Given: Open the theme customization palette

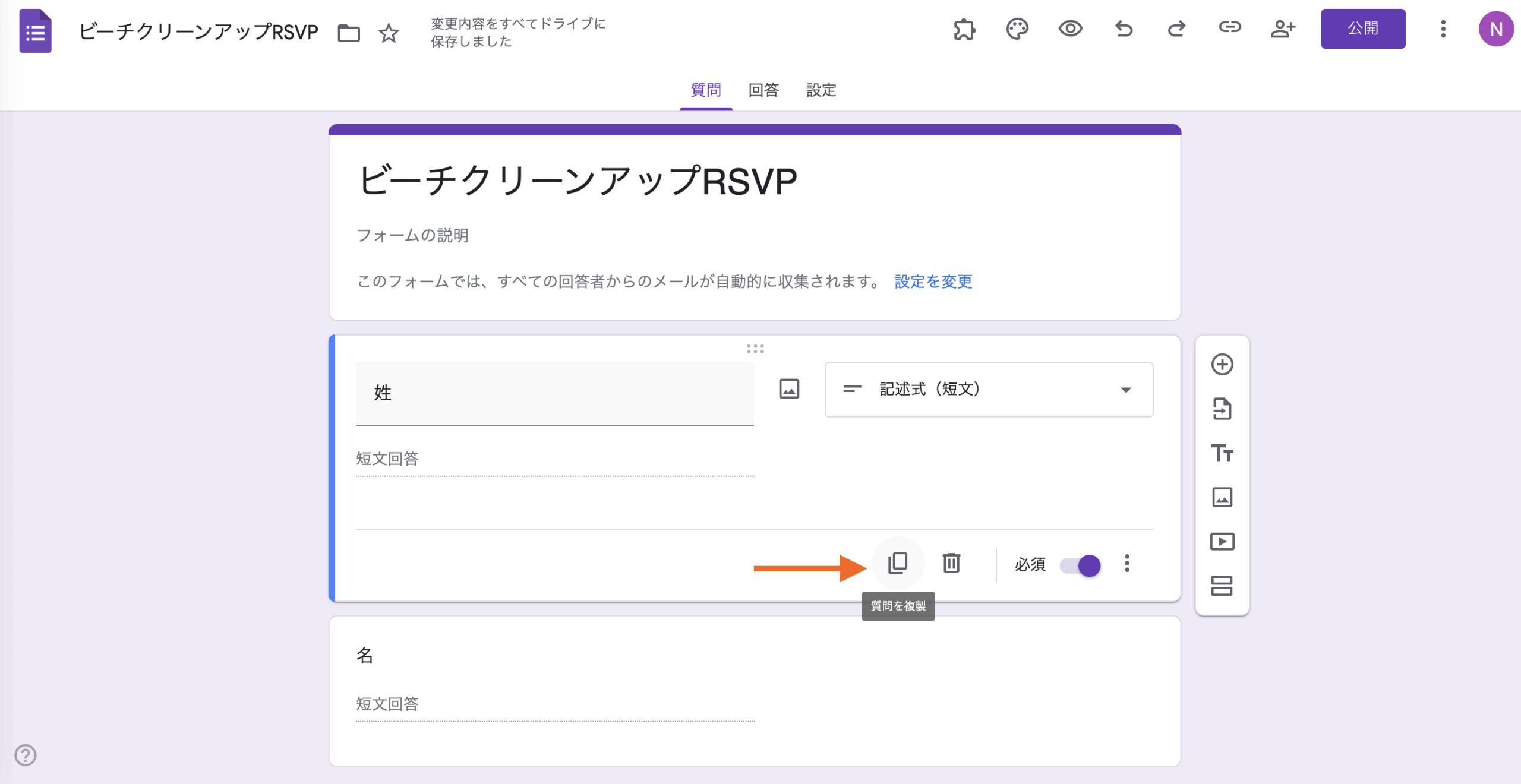Looking at the screenshot, I should (x=1017, y=29).
